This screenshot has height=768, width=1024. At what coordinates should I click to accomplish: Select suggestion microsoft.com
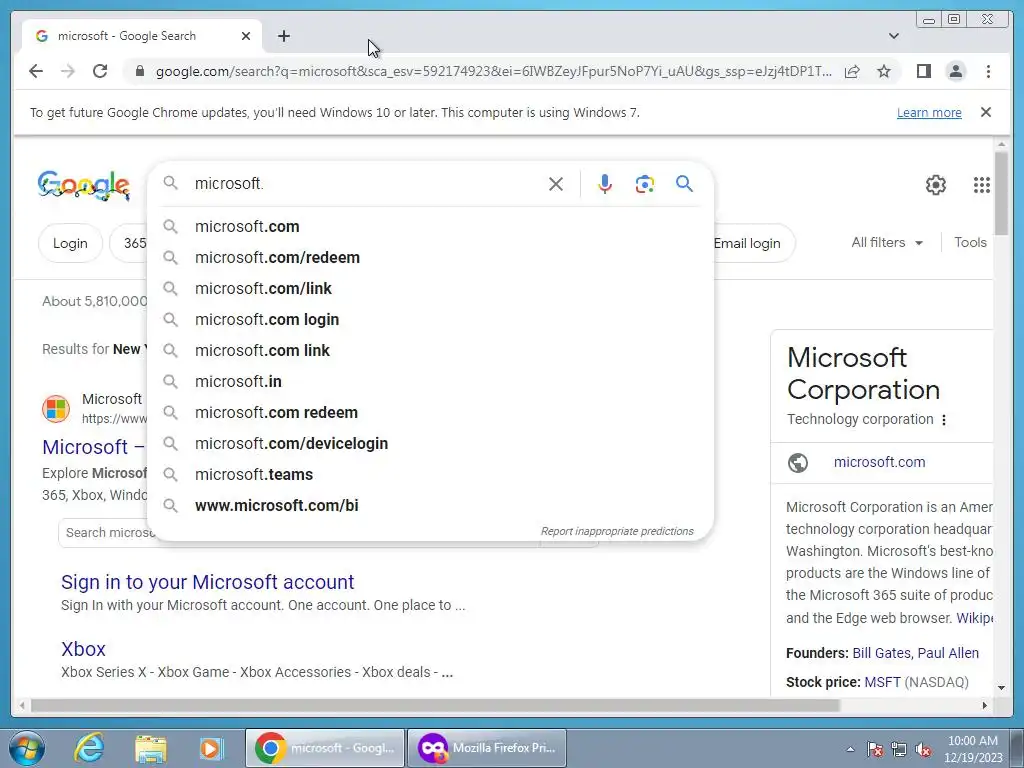(x=430, y=227)
